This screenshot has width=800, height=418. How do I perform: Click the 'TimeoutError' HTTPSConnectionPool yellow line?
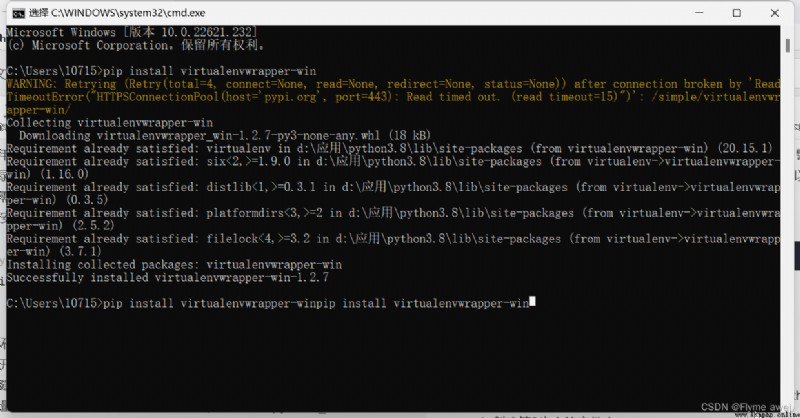click(x=393, y=96)
